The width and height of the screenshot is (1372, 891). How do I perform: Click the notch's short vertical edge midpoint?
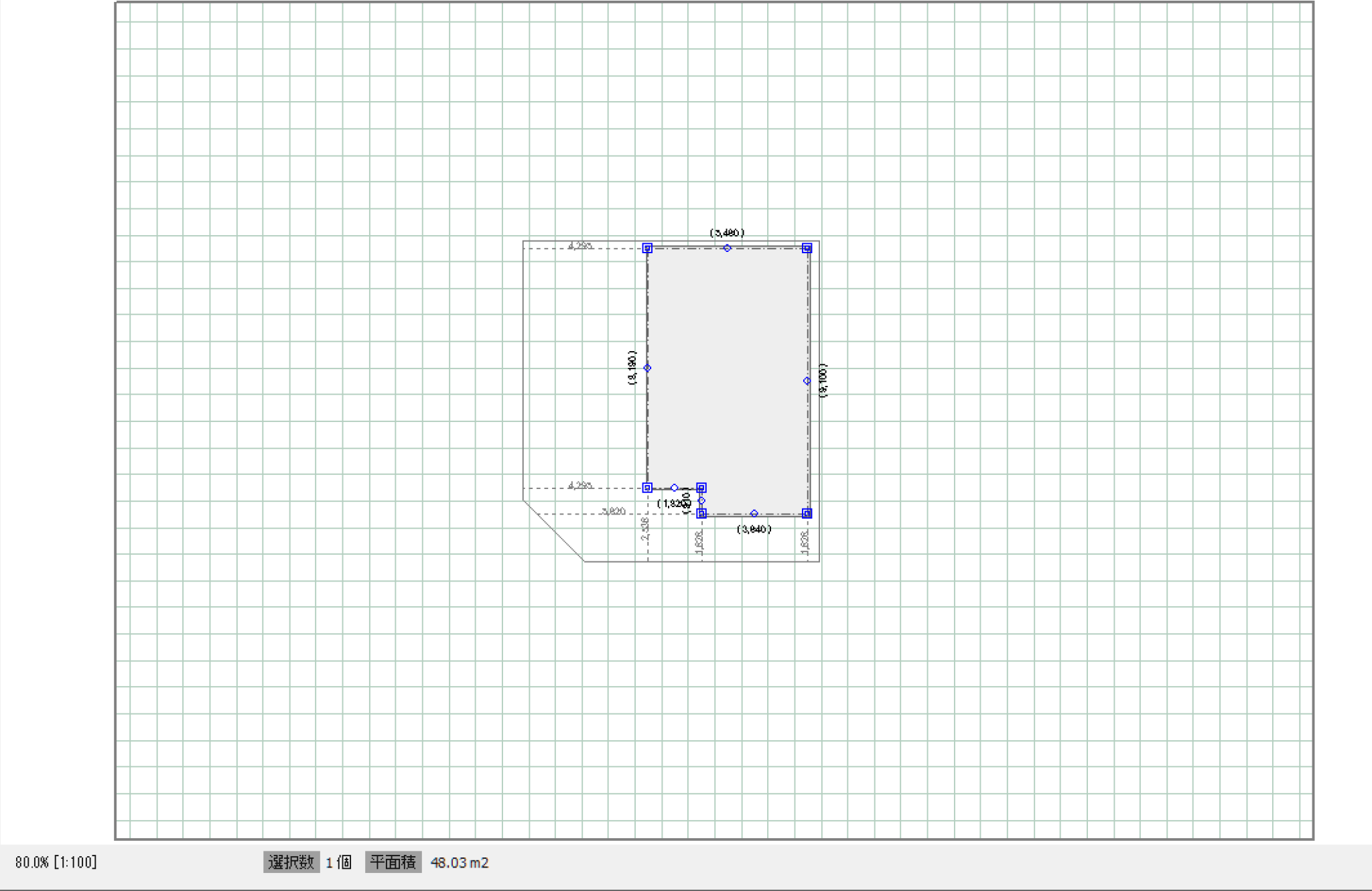click(701, 500)
